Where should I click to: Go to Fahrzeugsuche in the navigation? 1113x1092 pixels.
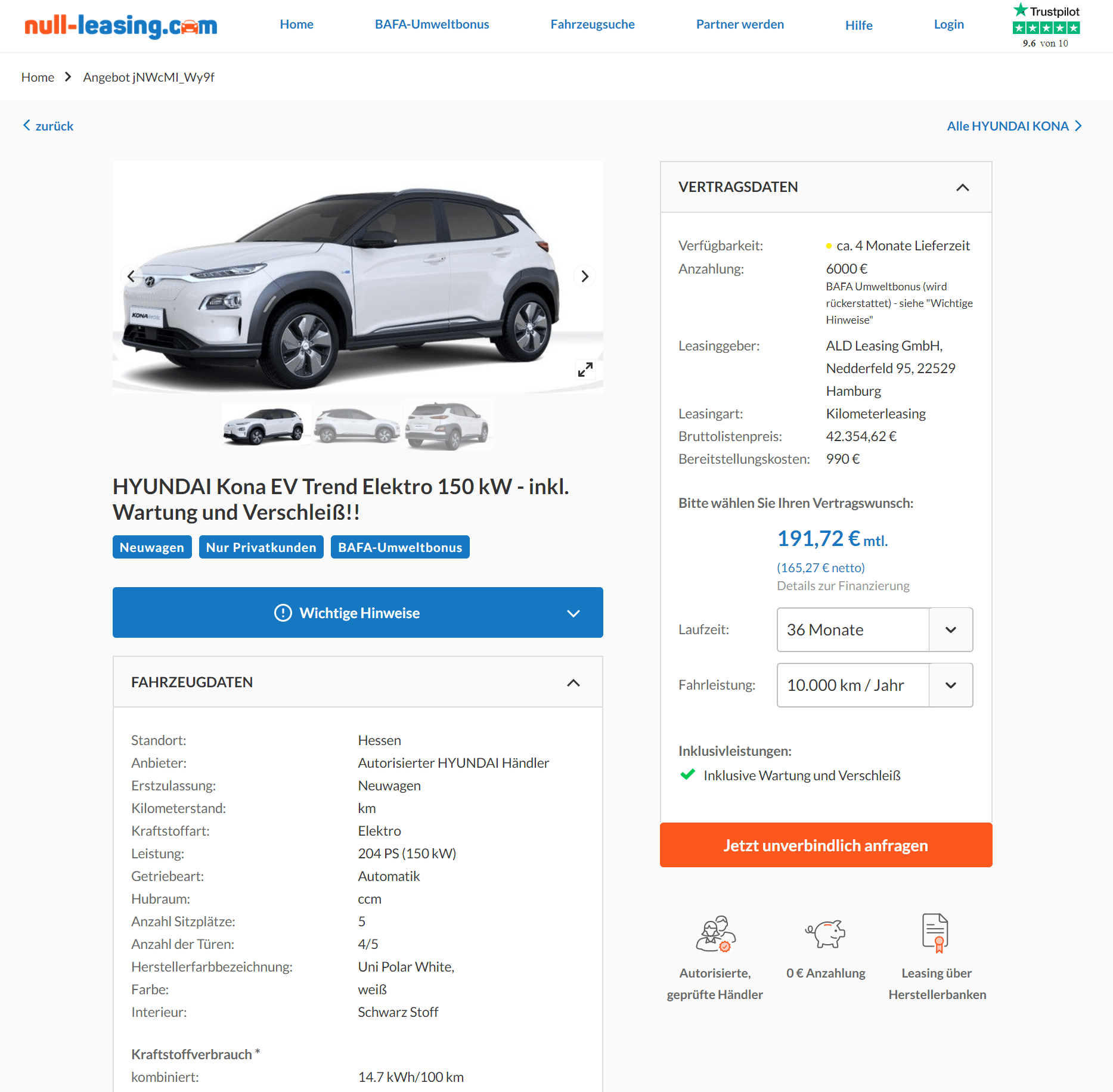(x=592, y=24)
